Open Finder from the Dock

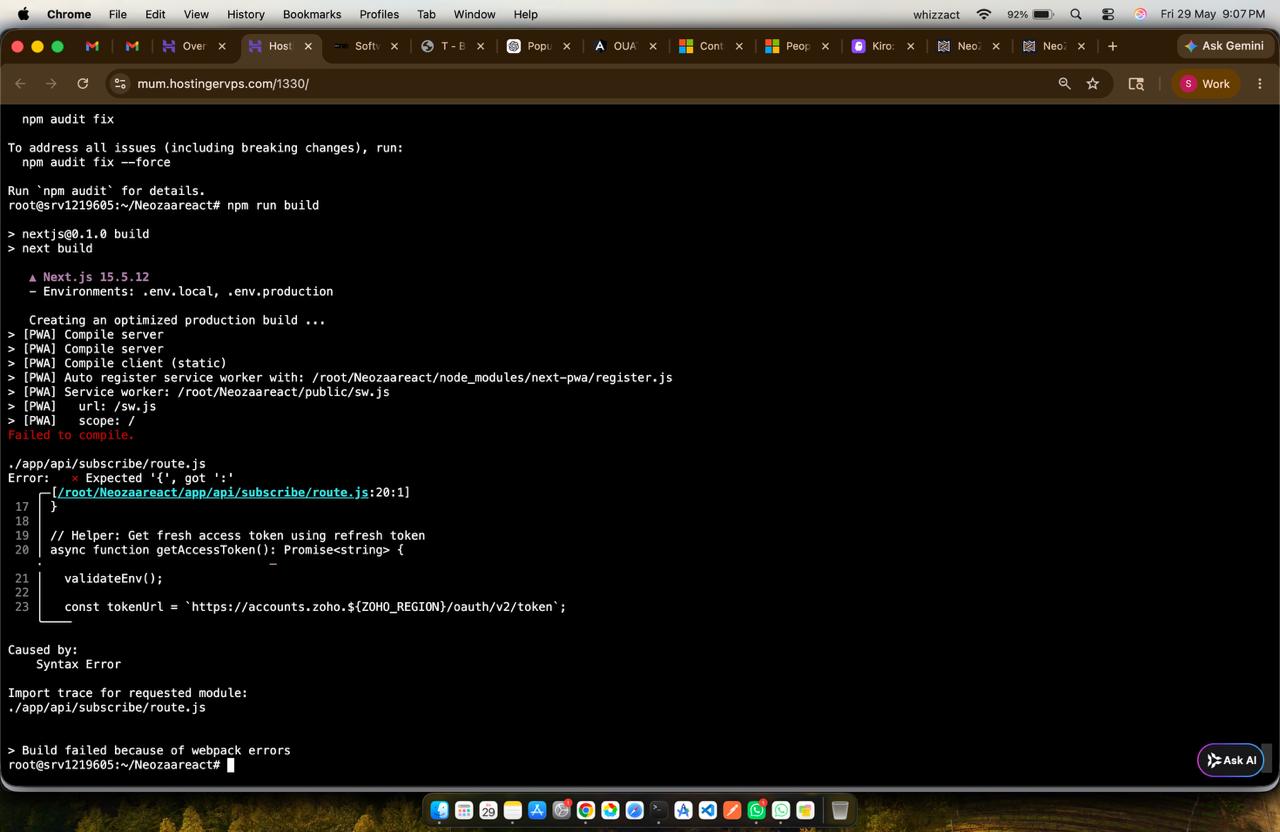click(x=440, y=810)
